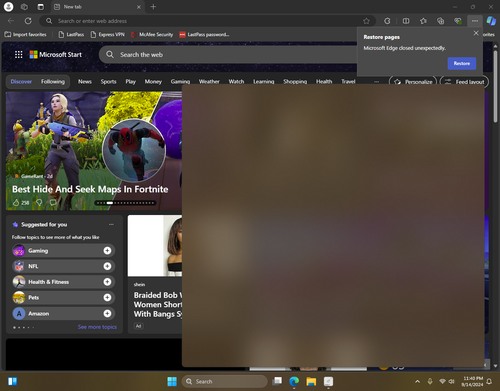The image size is (500, 391).
Task: Dismiss the Restore pages popup
Action: click(x=476, y=33)
